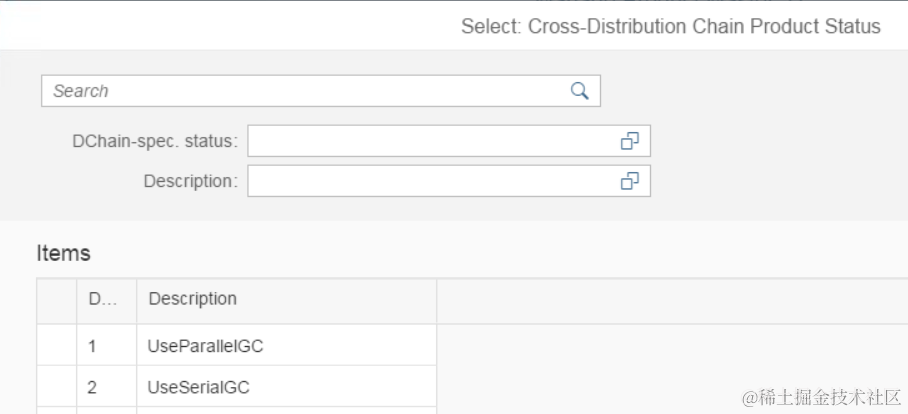Screen dimensions: 908x414
Task: Click the "Description:" field label
Action: (190, 181)
